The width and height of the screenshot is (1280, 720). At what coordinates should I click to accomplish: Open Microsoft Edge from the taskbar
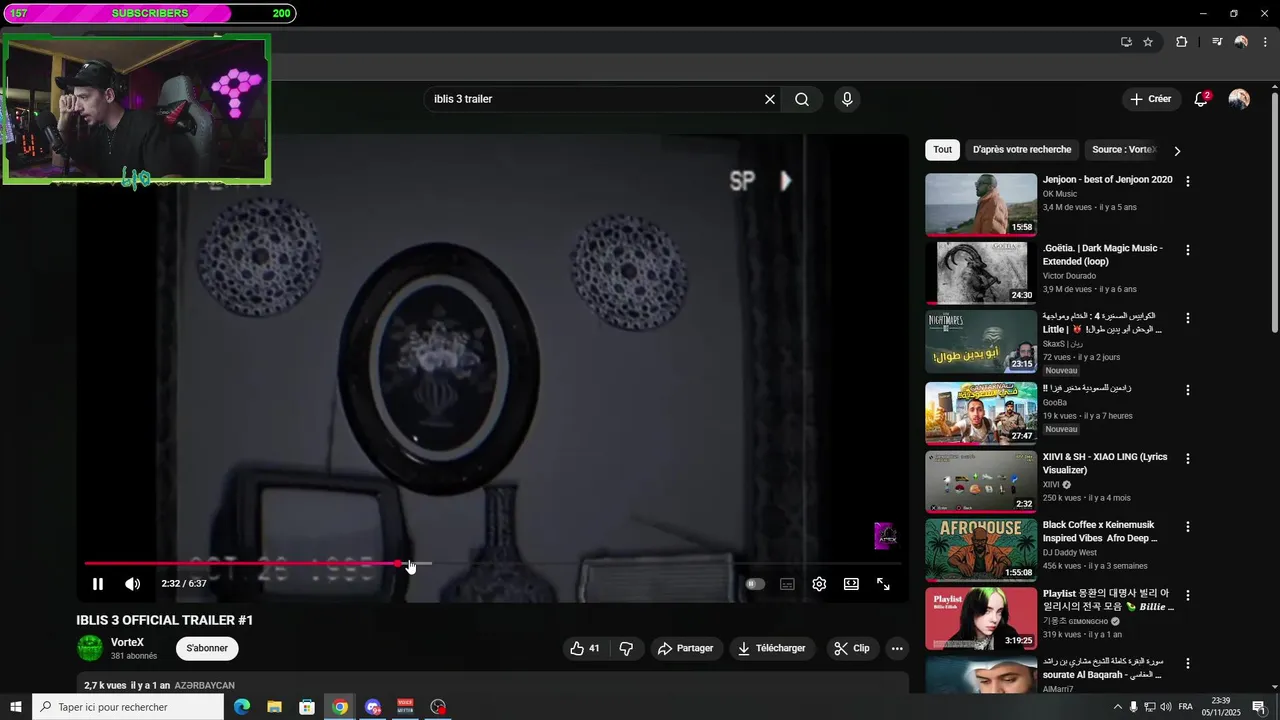(x=242, y=707)
